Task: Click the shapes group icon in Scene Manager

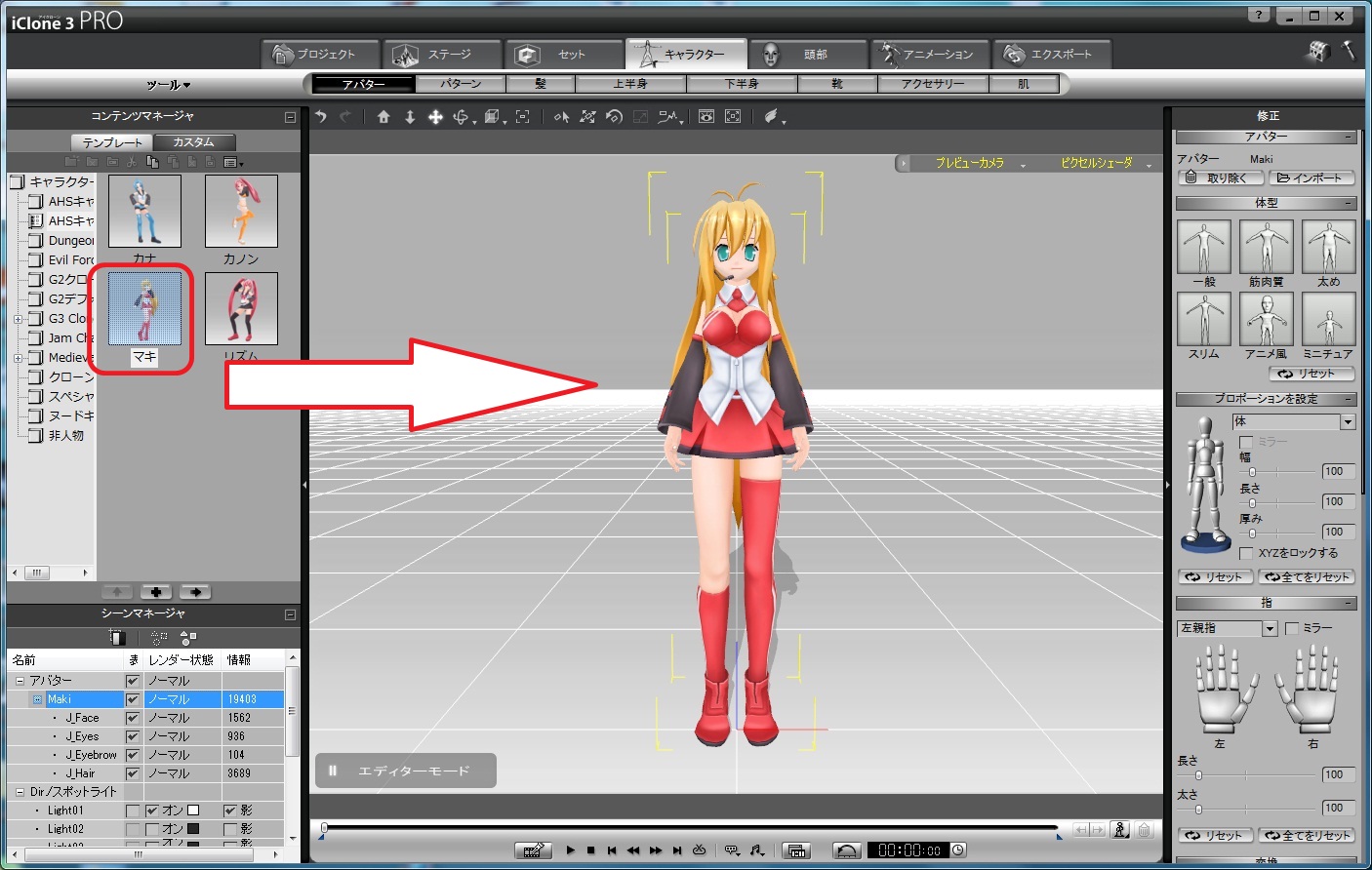Action: [188, 637]
